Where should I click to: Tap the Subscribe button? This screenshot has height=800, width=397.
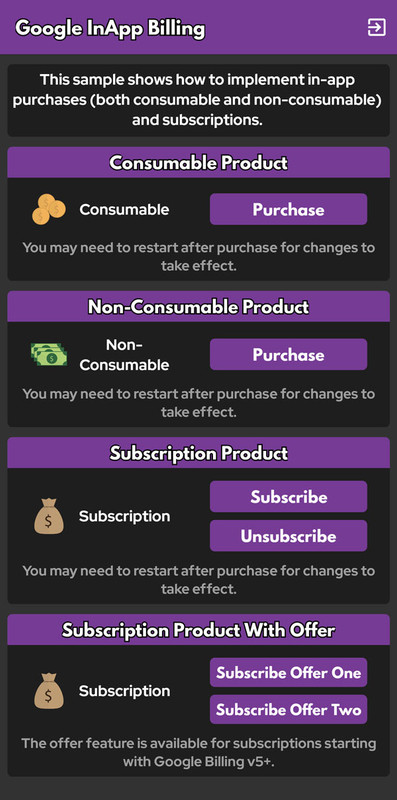pos(288,496)
